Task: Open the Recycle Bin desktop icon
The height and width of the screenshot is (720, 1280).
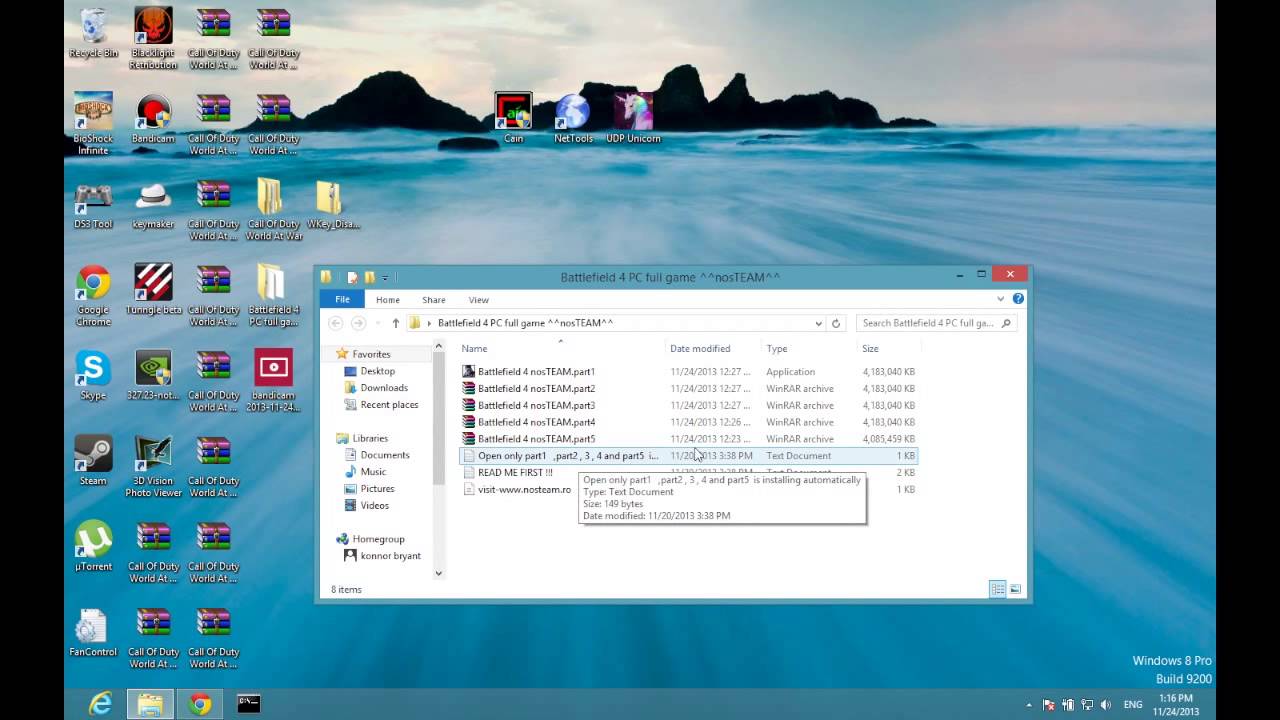Action: 93,32
